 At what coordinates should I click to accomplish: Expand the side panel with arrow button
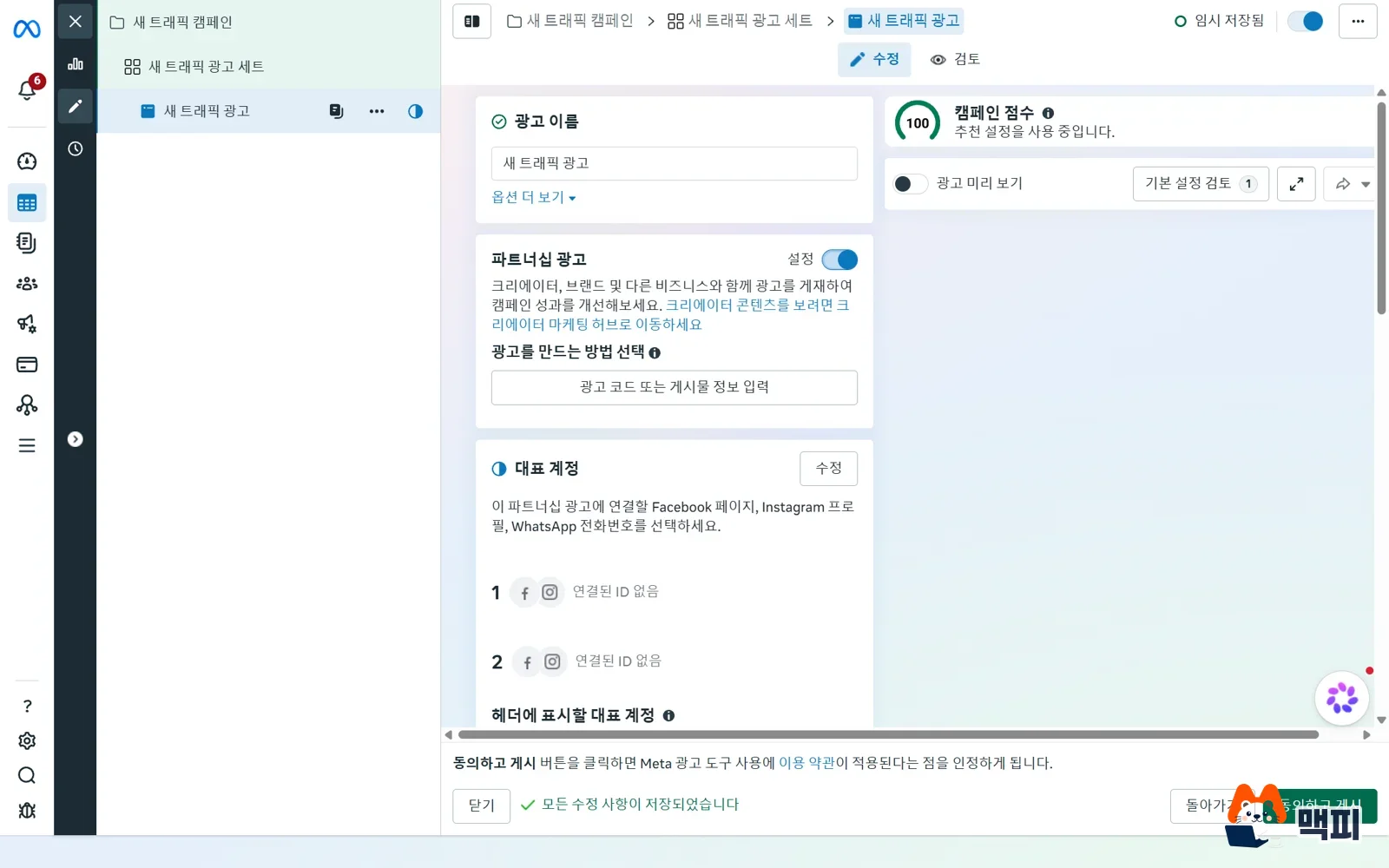(76, 439)
